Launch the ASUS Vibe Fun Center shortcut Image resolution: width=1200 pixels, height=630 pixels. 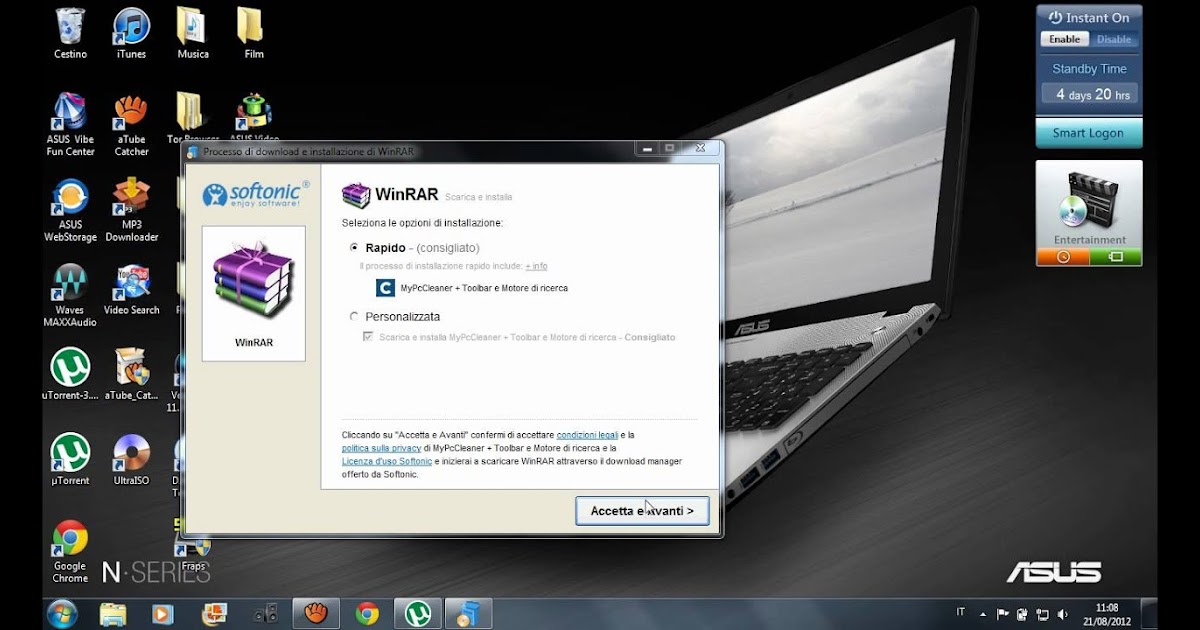[70, 125]
